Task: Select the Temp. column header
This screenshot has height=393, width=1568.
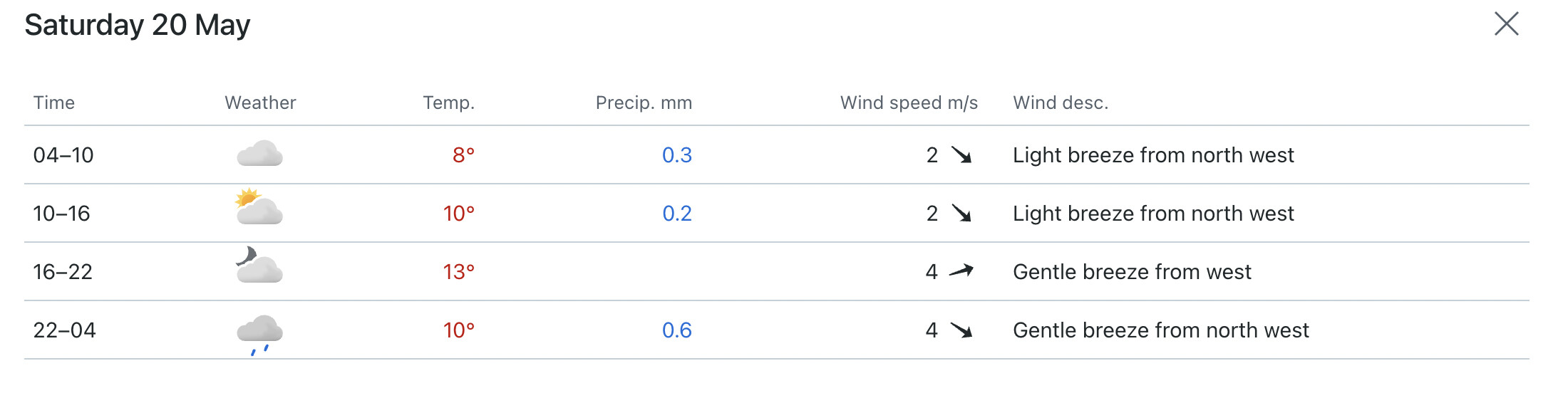Action: click(x=448, y=103)
